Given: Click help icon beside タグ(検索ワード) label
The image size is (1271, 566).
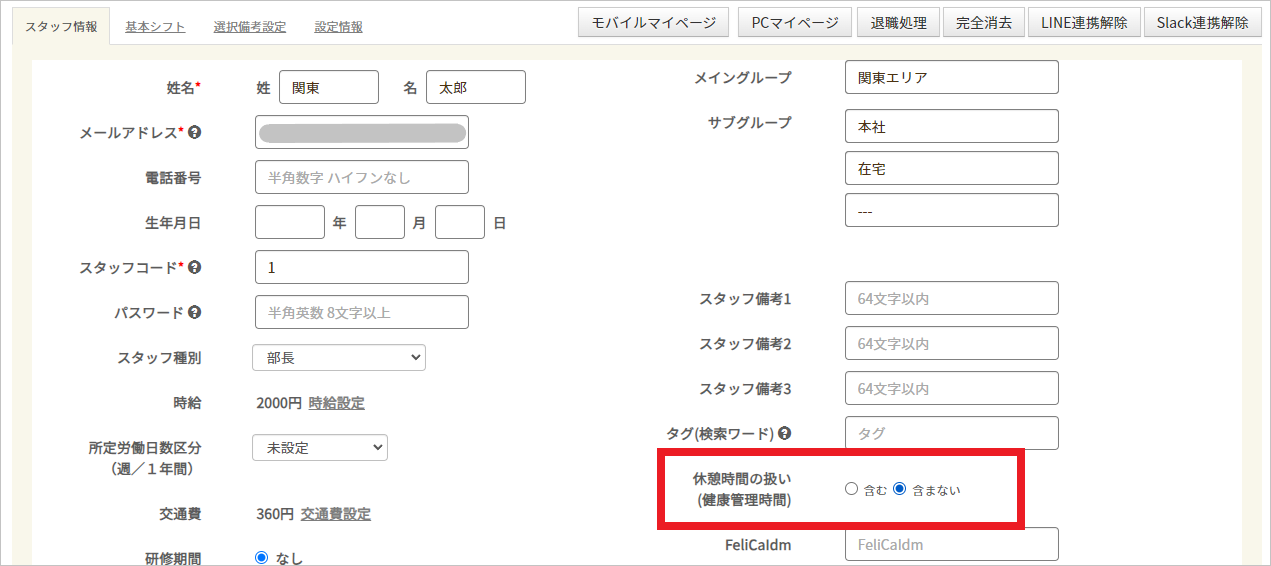Looking at the screenshot, I should (785, 433).
